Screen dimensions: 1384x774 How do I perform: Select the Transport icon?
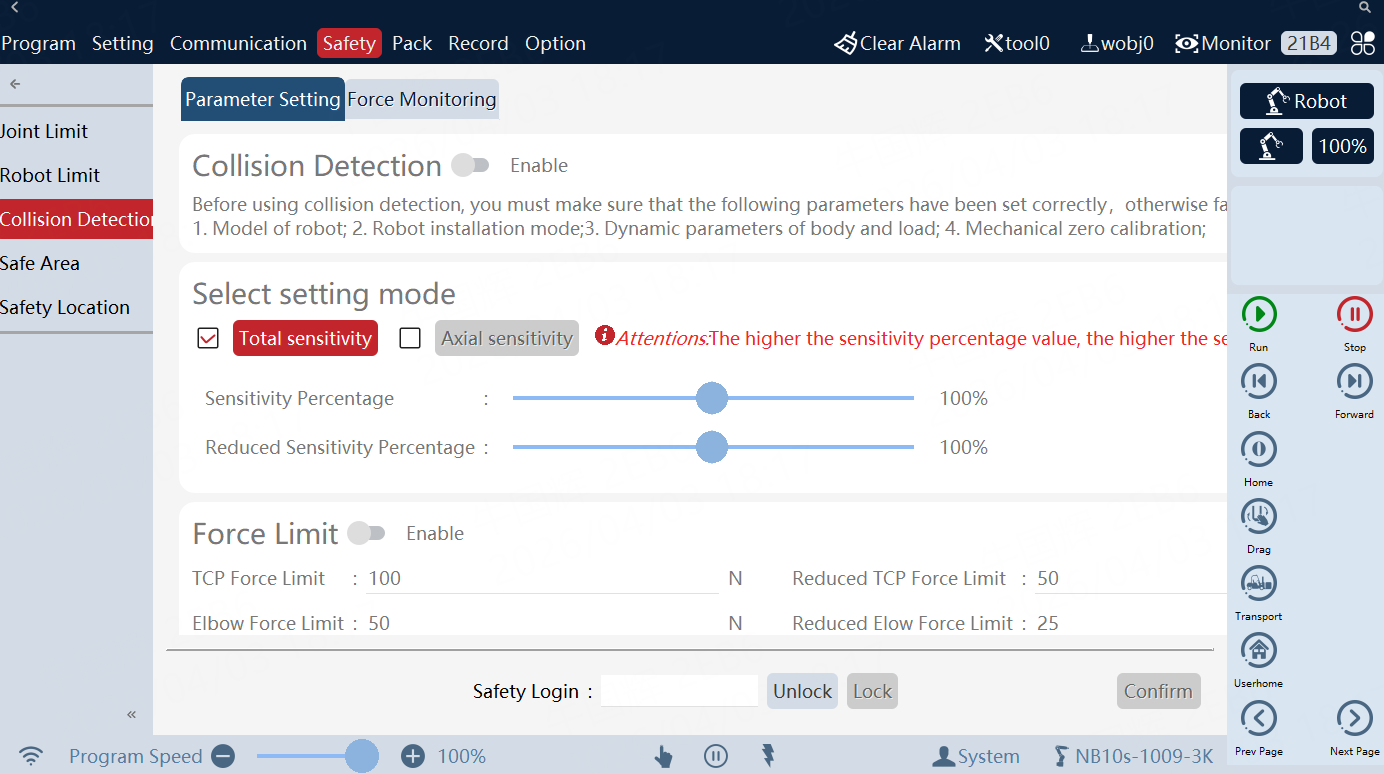[x=1258, y=583]
